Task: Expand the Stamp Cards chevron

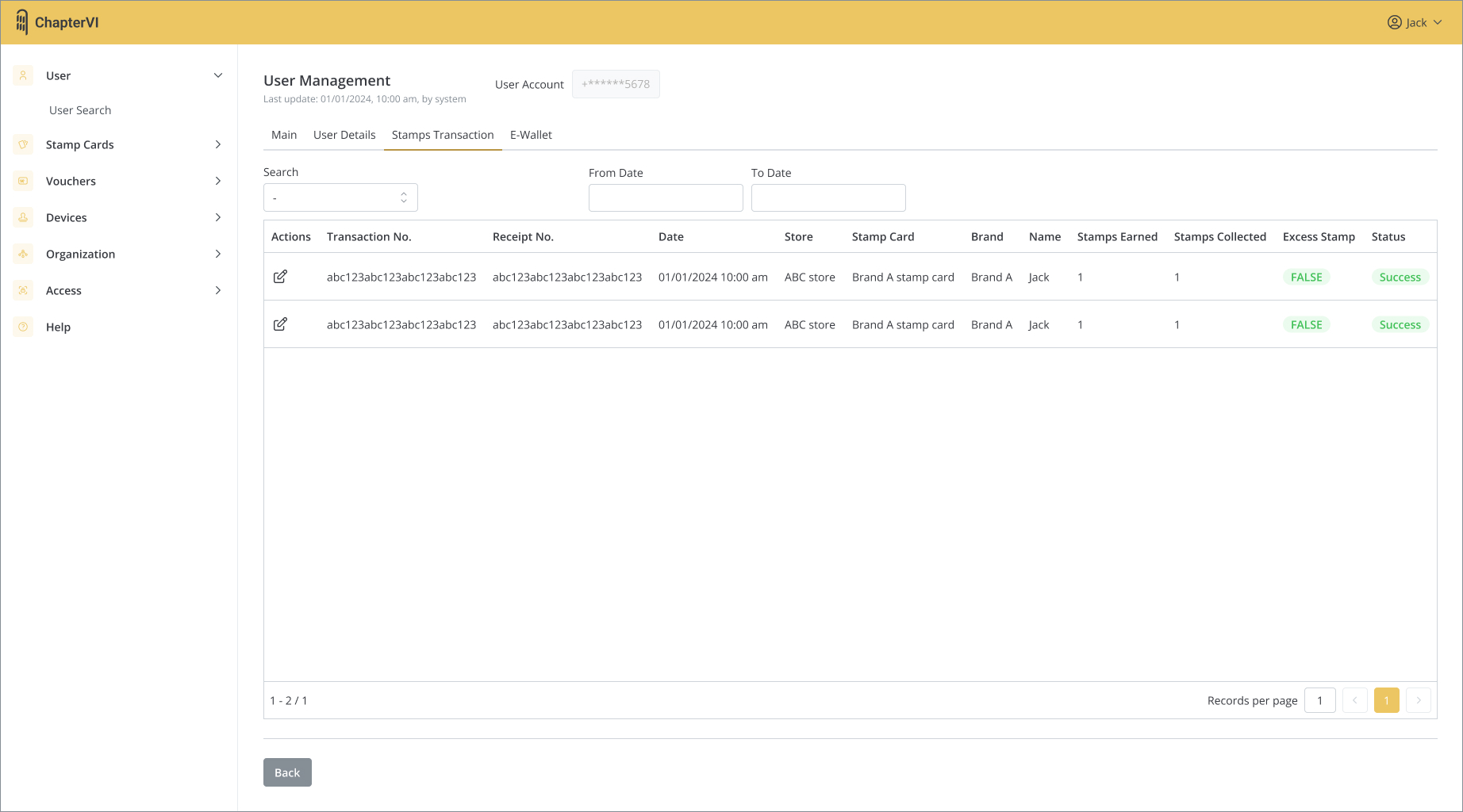Action: point(218,144)
